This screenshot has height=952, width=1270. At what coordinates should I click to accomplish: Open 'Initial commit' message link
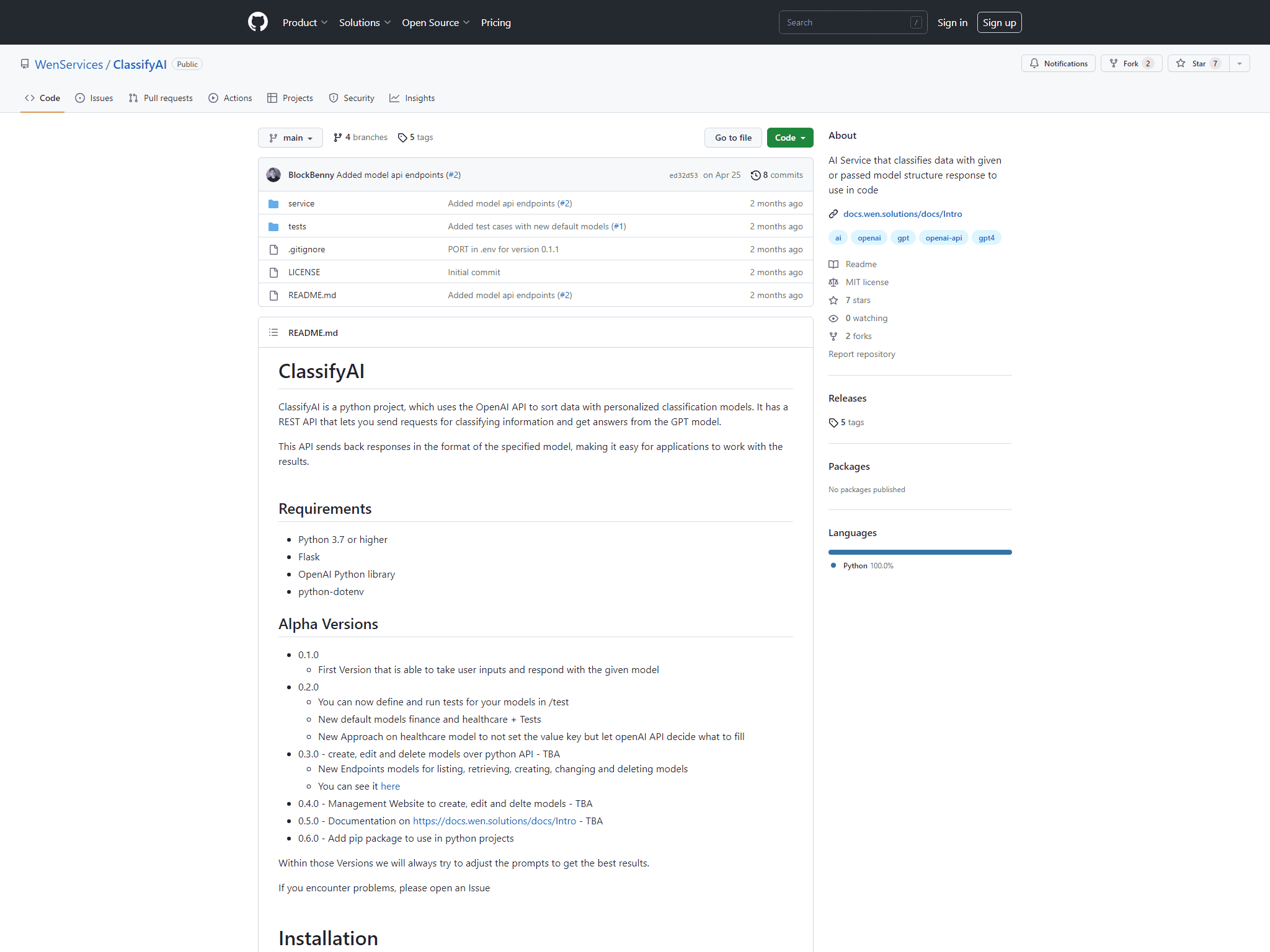pyautogui.click(x=474, y=272)
